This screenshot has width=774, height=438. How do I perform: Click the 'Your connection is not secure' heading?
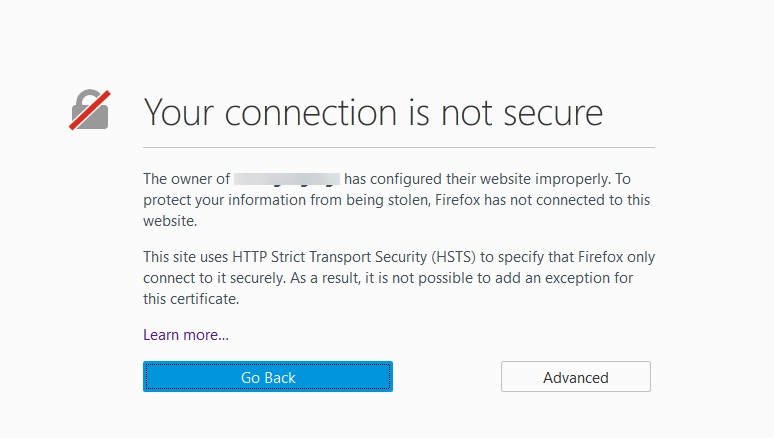pos(373,113)
